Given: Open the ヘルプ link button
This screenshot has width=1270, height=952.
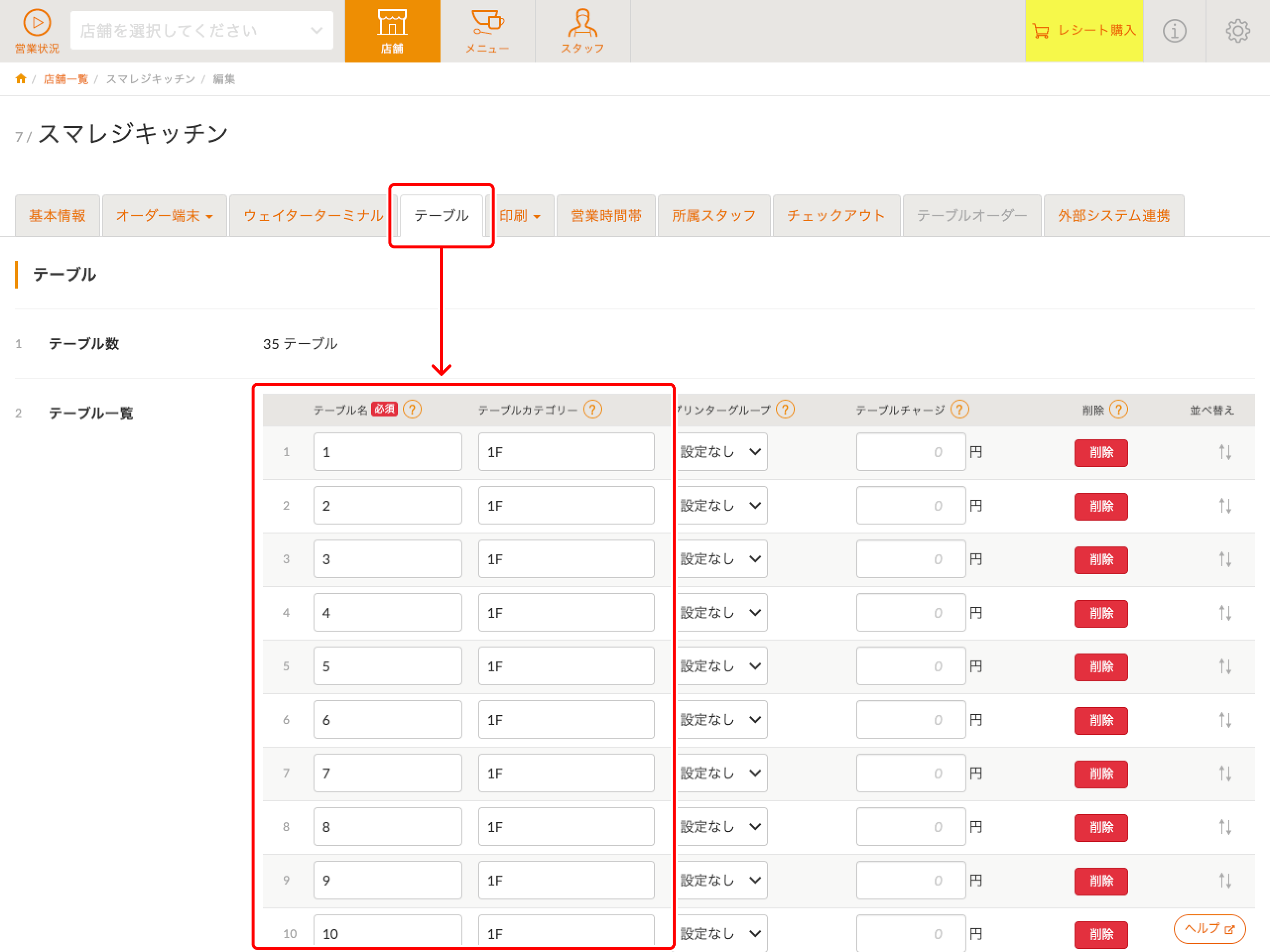Looking at the screenshot, I should (1209, 929).
